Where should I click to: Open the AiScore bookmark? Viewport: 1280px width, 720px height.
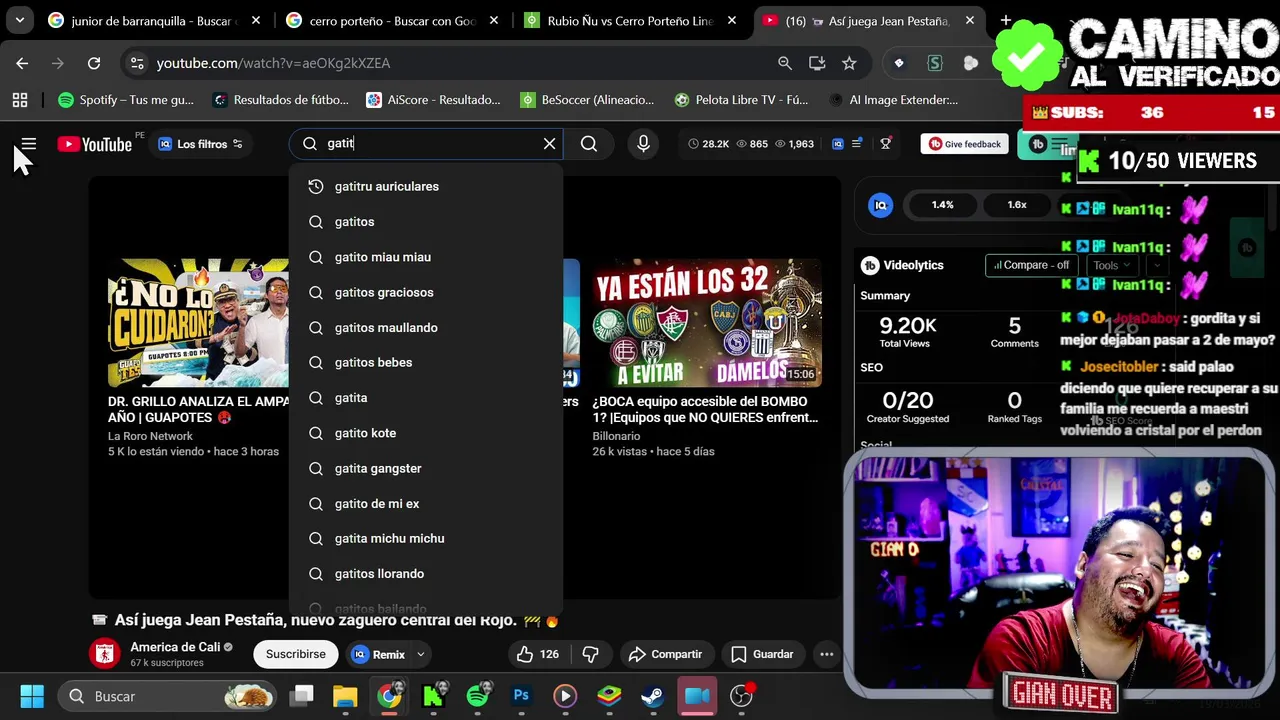pos(433,100)
